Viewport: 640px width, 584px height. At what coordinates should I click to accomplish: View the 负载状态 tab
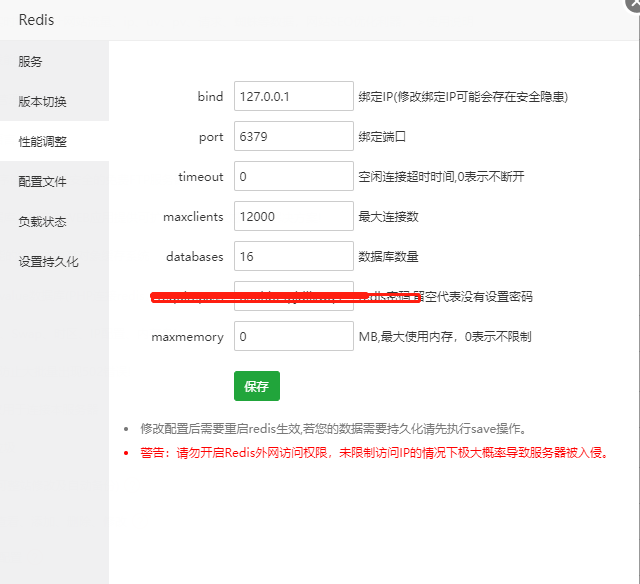click(x=54, y=221)
